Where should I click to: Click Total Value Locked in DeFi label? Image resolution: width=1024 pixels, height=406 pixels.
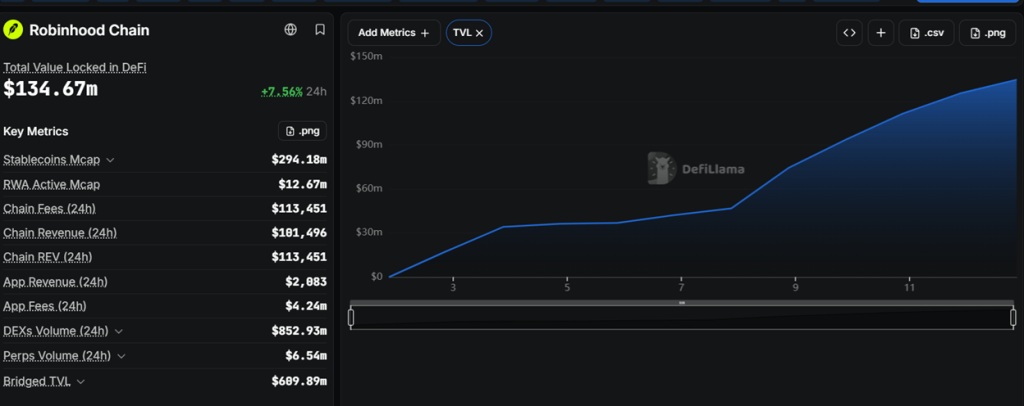[74, 67]
